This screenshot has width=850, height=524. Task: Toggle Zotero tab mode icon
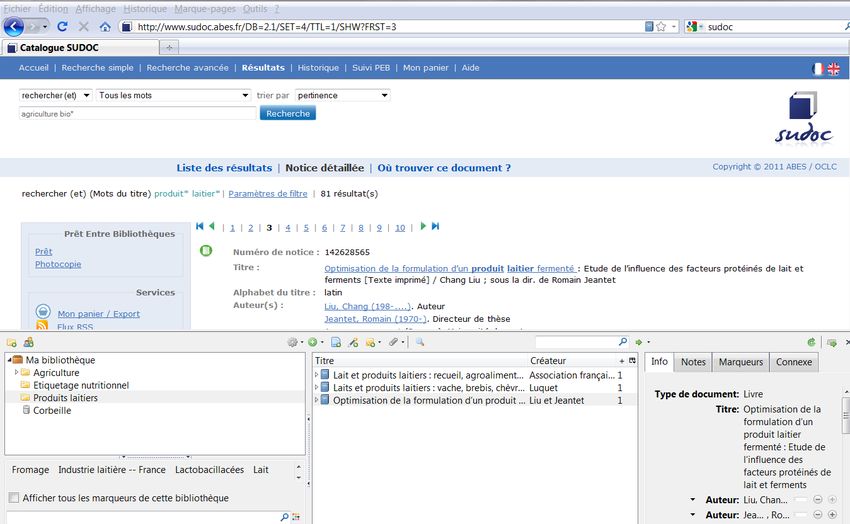click(832, 342)
